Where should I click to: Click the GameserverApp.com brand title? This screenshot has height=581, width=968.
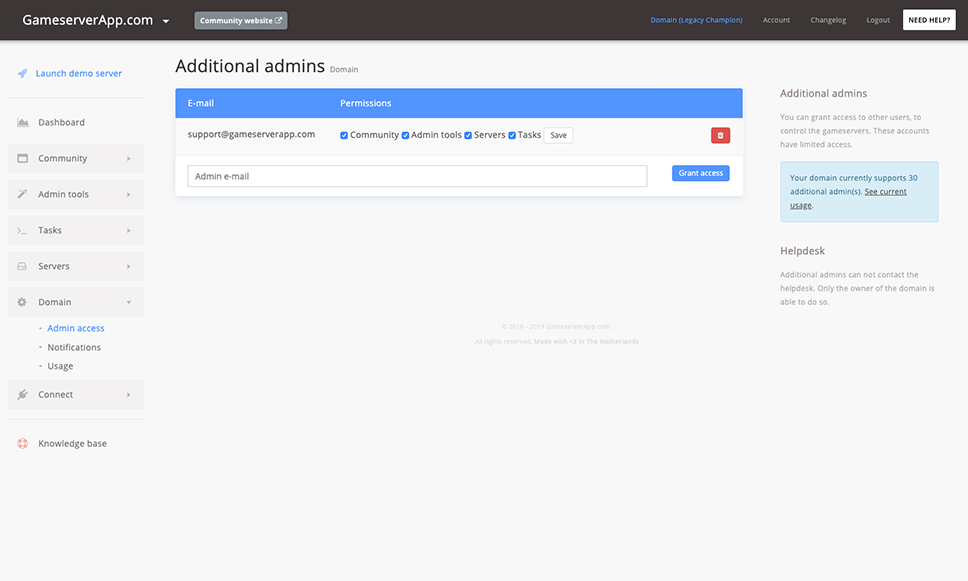pos(88,20)
